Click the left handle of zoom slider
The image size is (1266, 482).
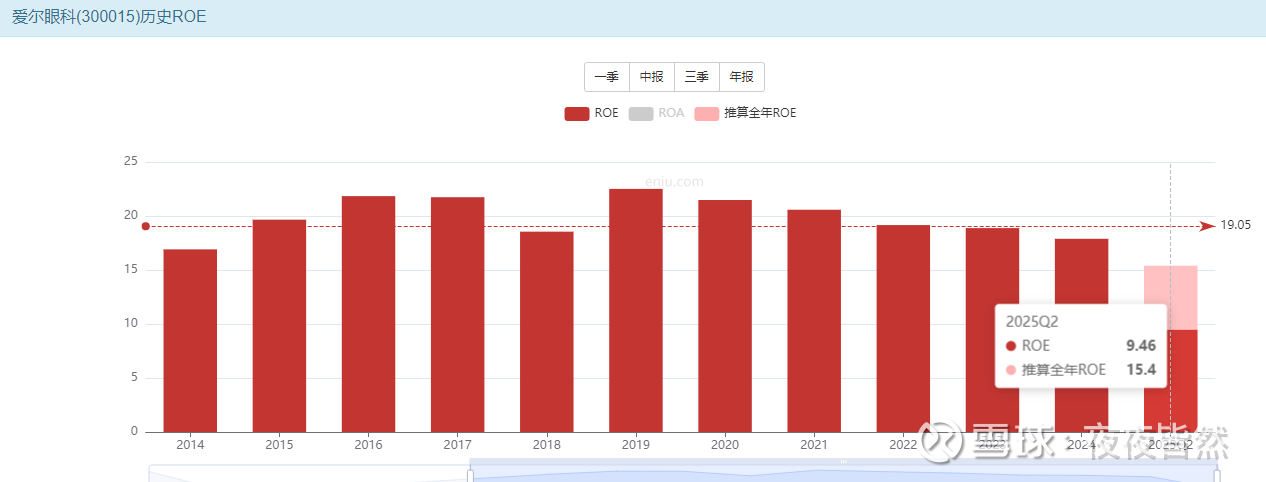click(470, 474)
